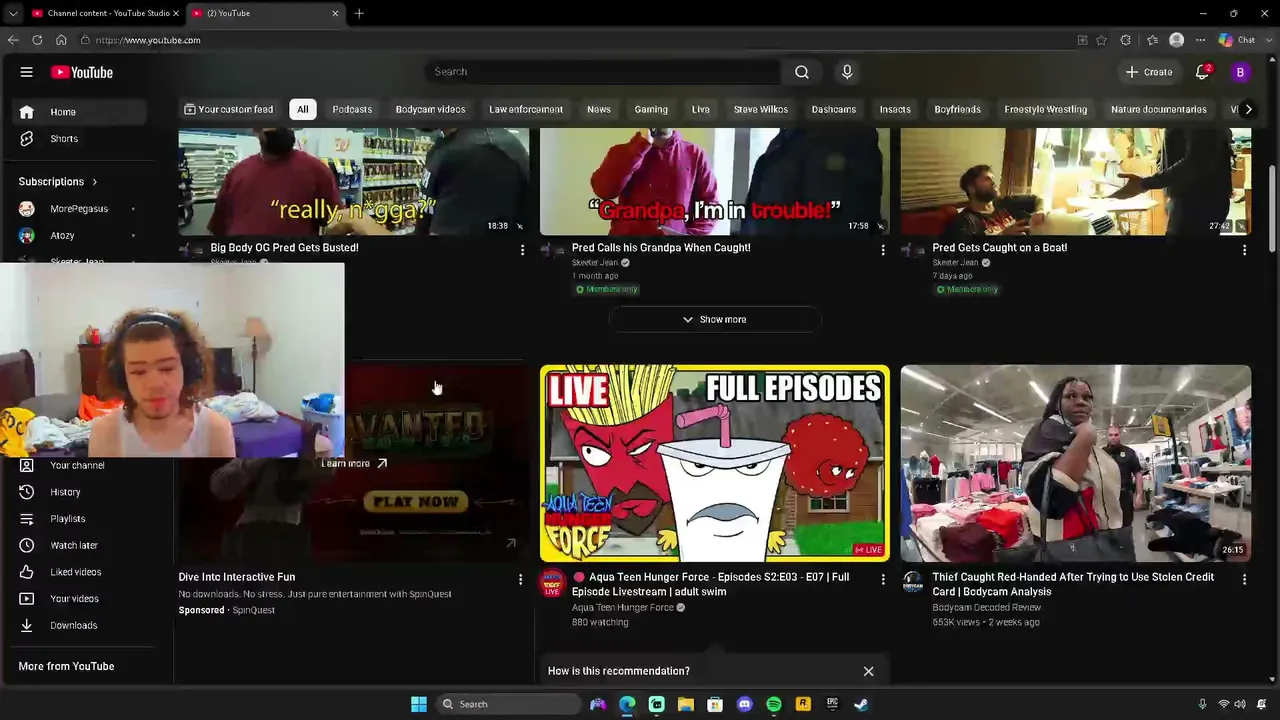Open Thief Caught Red-Handed video thumbnail
The width and height of the screenshot is (1280, 720).
[x=1076, y=463]
